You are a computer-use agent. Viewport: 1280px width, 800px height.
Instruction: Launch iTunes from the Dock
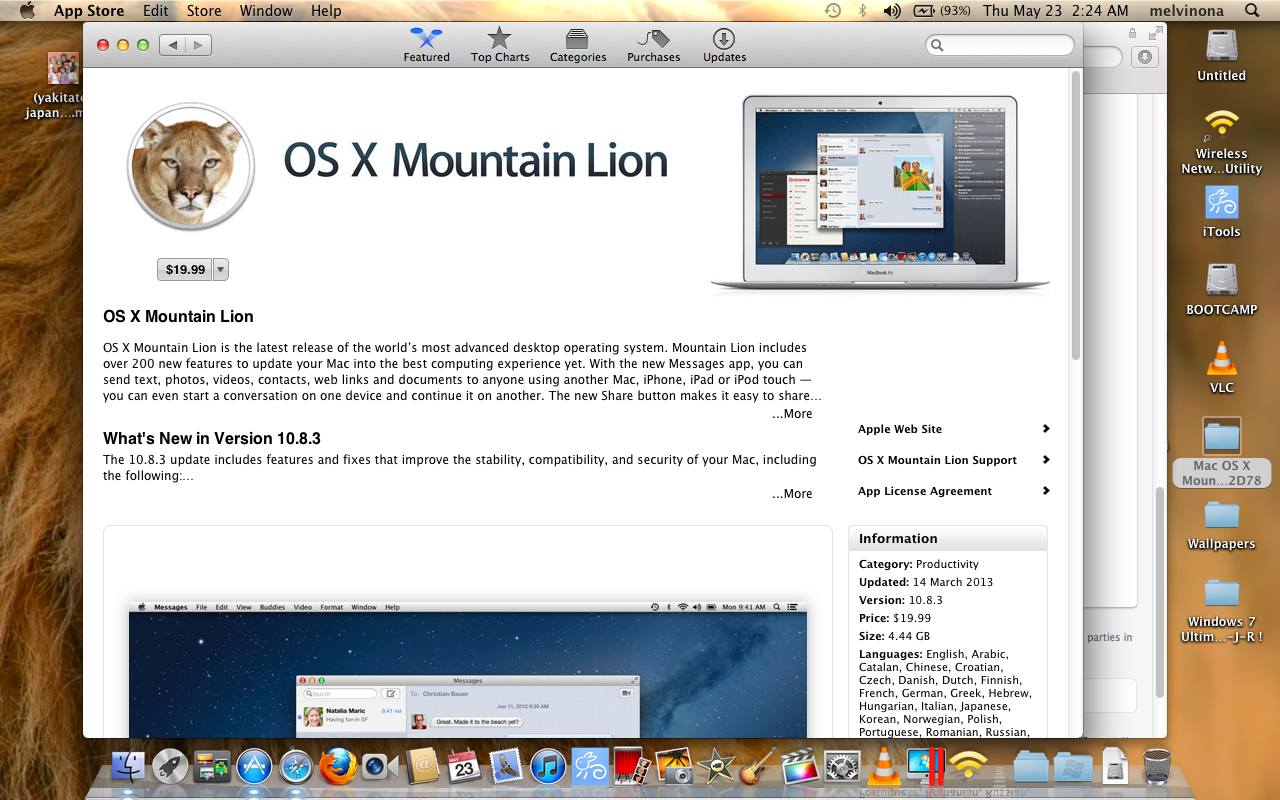(549, 767)
